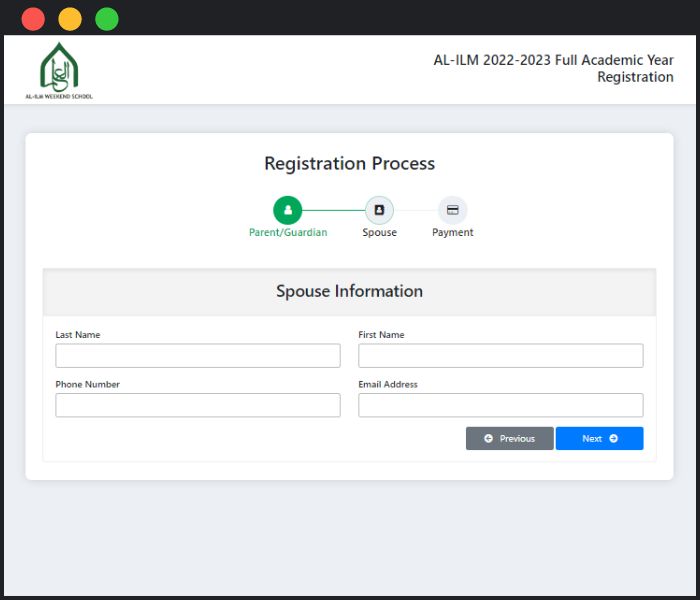
Task: Click the Parent/Guardian step circle icon
Action: point(288,210)
